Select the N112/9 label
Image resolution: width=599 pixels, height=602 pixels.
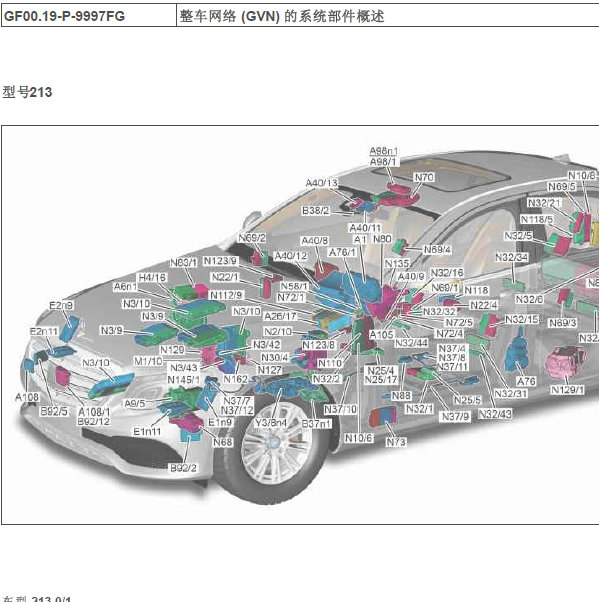click(227, 295)
